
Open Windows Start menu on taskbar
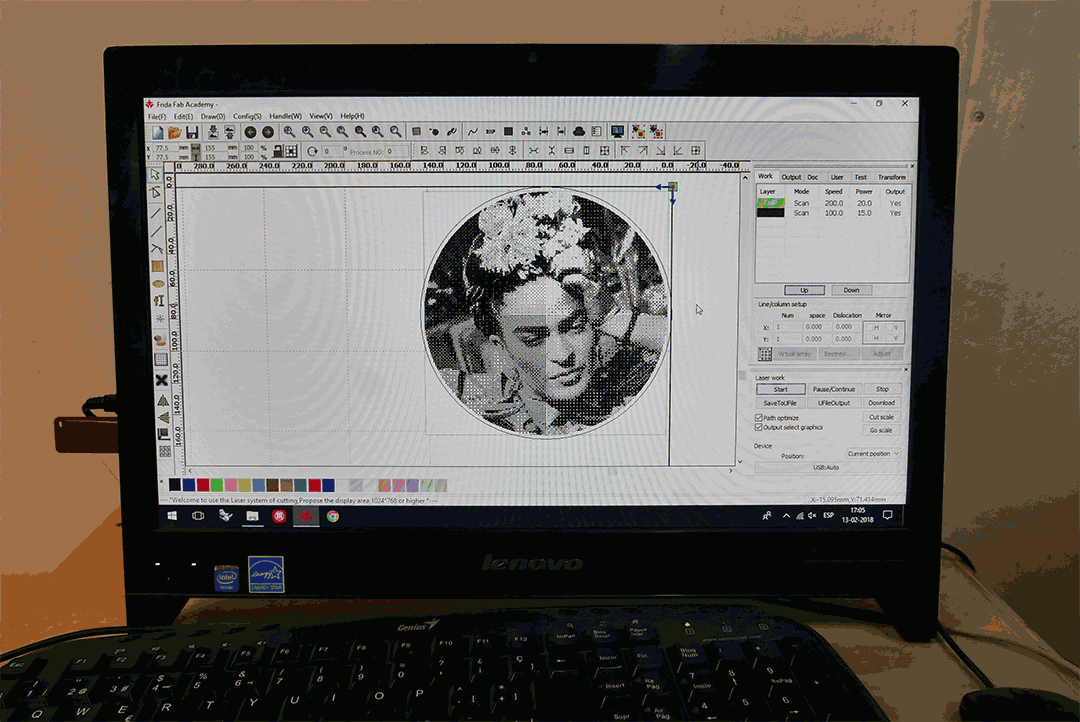172,515
